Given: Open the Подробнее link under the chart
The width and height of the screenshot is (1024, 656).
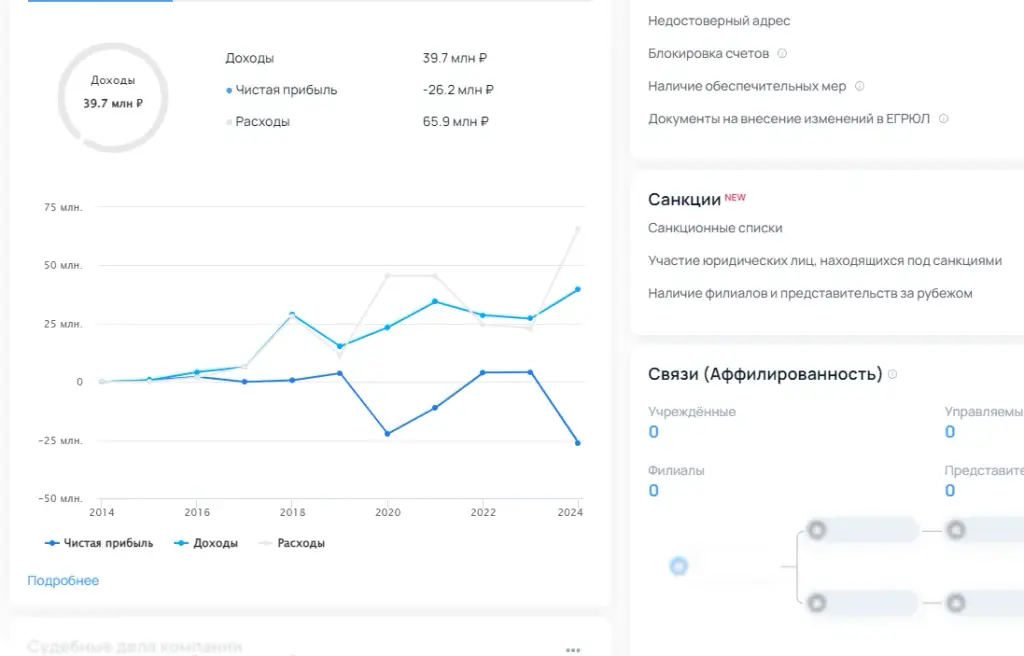Looking at the screenshot, I should click(x=63, y=580).
